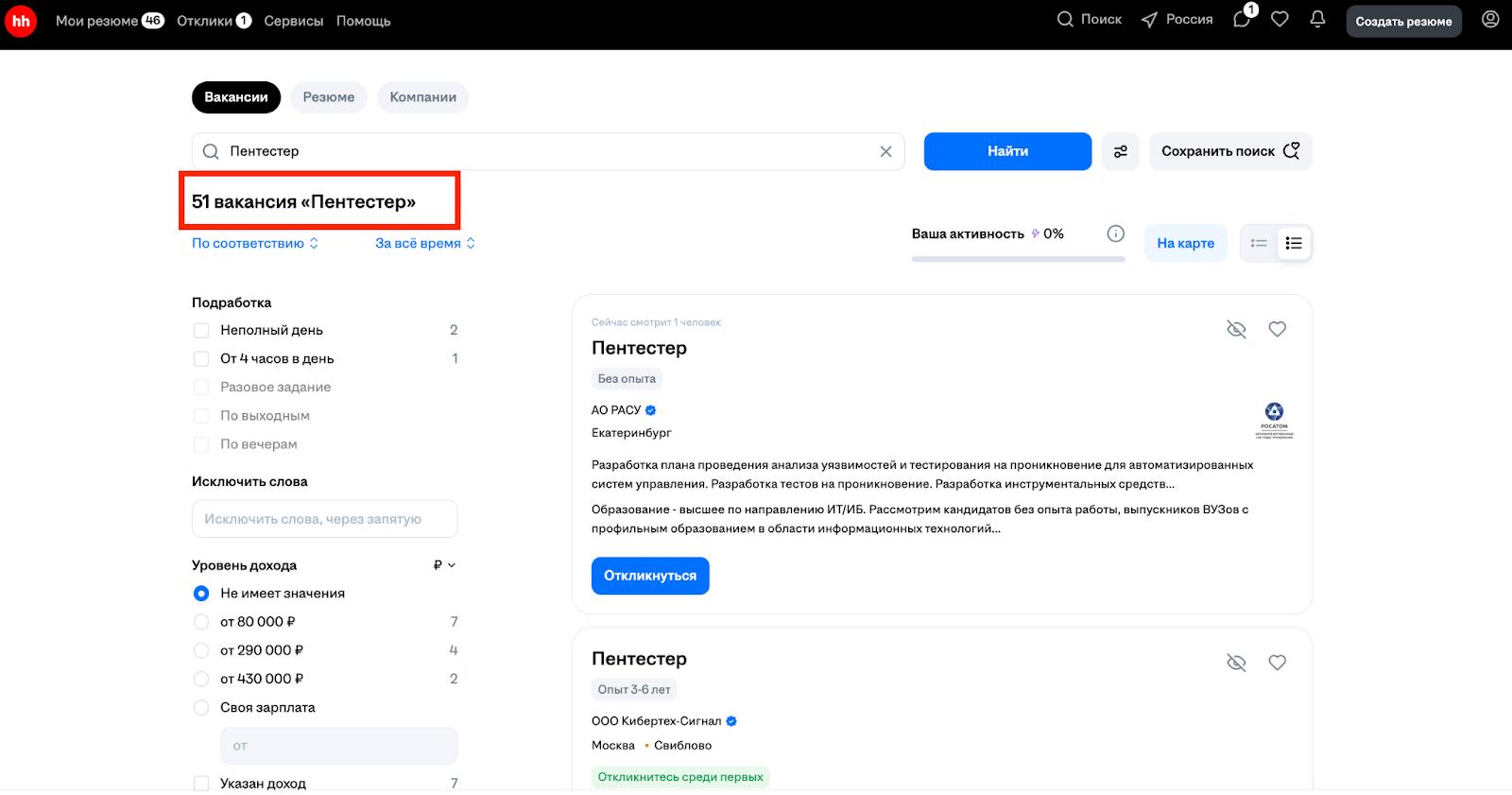Switch to the Резюме tab

pos(328,97)
